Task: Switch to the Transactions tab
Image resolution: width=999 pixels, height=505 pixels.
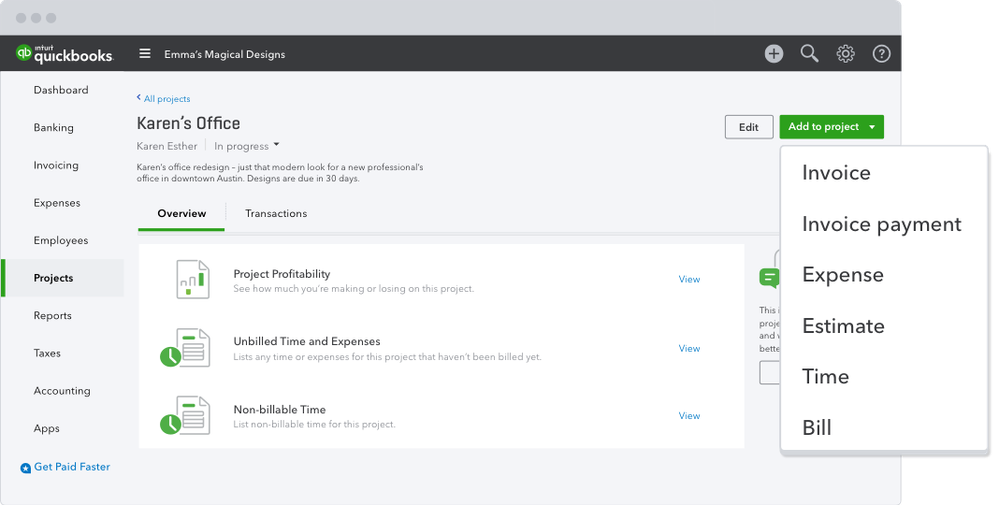Action: coord(276,213)
